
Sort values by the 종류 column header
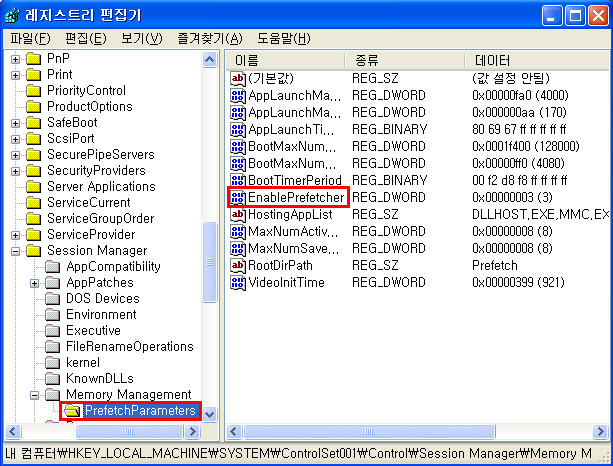(x=405, y=61)
